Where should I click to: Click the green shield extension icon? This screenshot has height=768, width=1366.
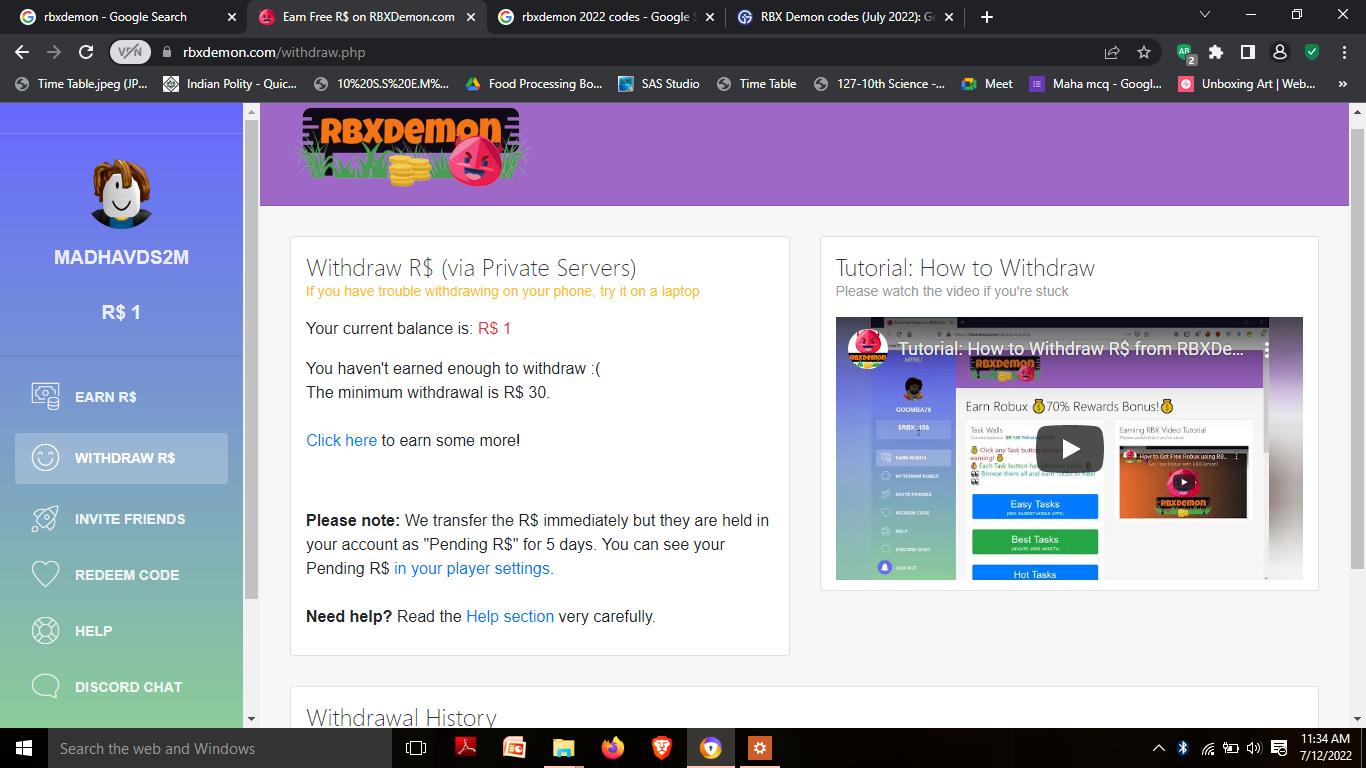point(1312,52)
